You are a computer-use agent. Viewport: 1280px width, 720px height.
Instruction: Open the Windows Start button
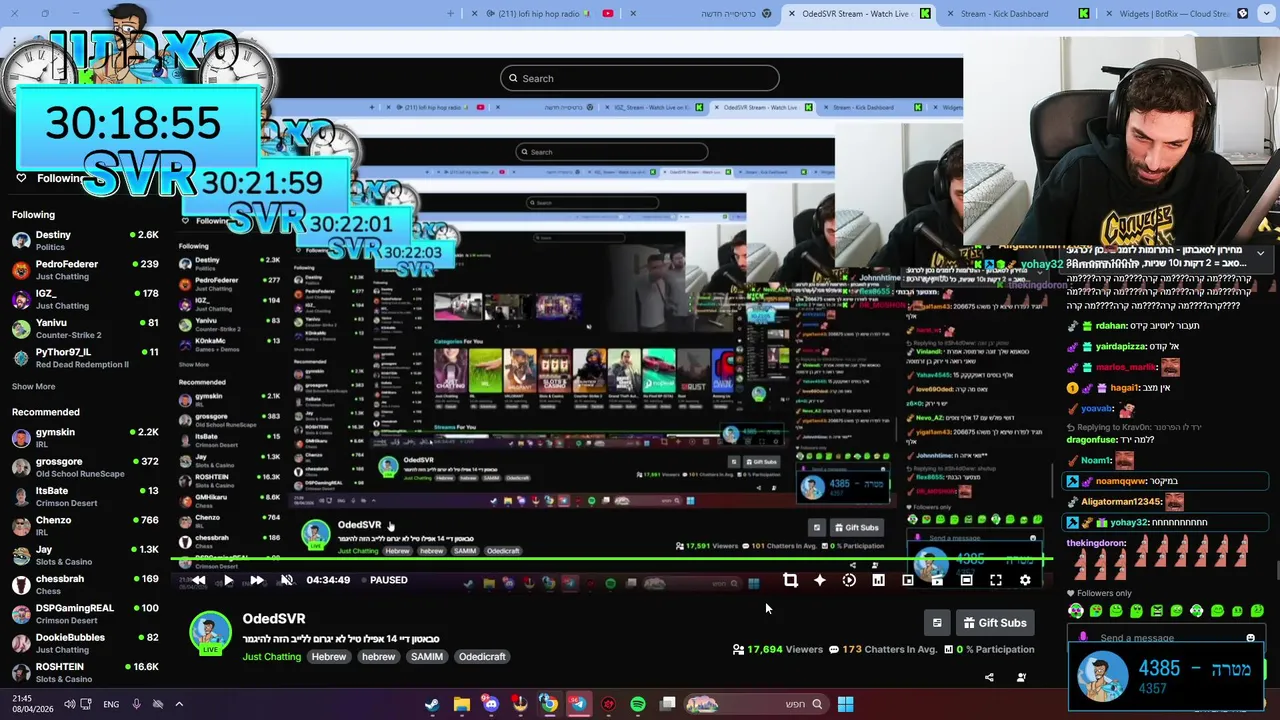tap(845, 704)
